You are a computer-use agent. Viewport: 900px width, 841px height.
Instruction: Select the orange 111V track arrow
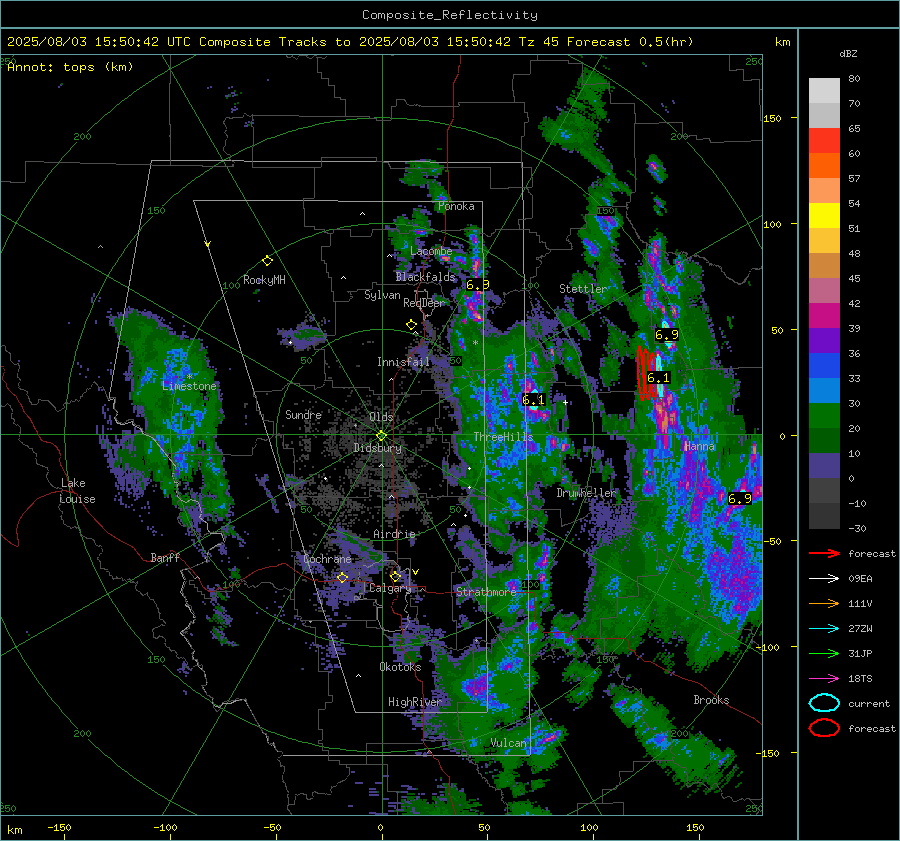824,603
